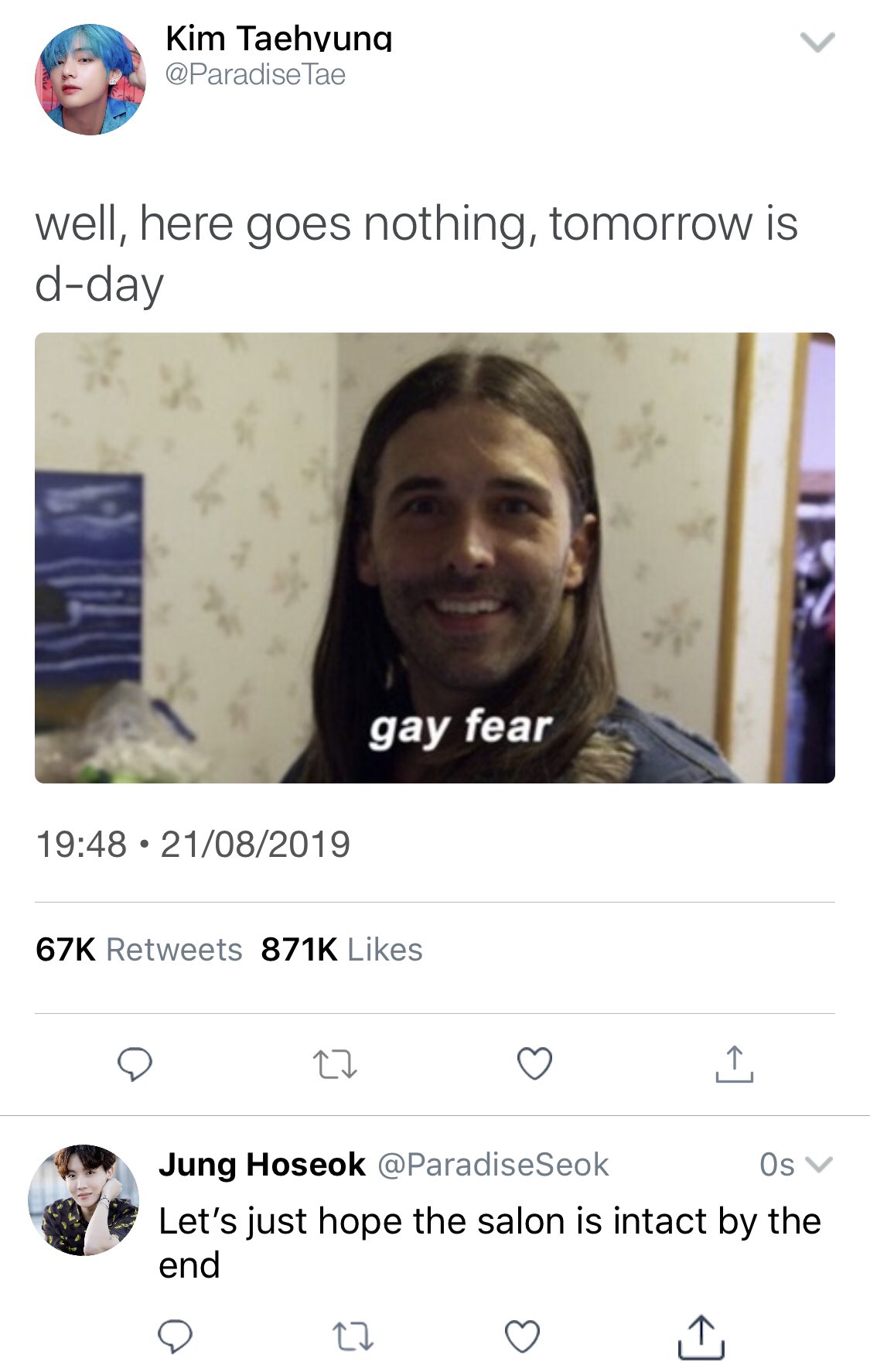Image resolution: width=870 pixels, height=1372 pixels.
Task: View the 871K Likes list
Action: coord(342,950)
